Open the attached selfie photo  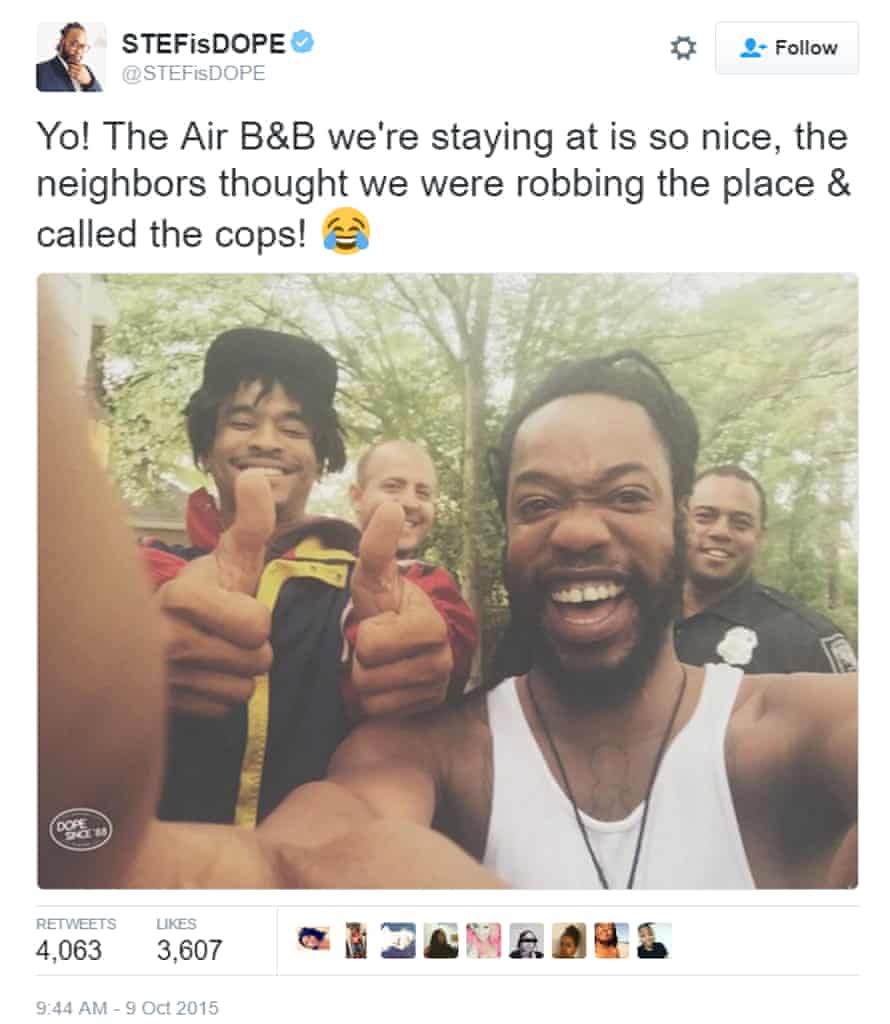pyautogui.click(x=447, y=581)
